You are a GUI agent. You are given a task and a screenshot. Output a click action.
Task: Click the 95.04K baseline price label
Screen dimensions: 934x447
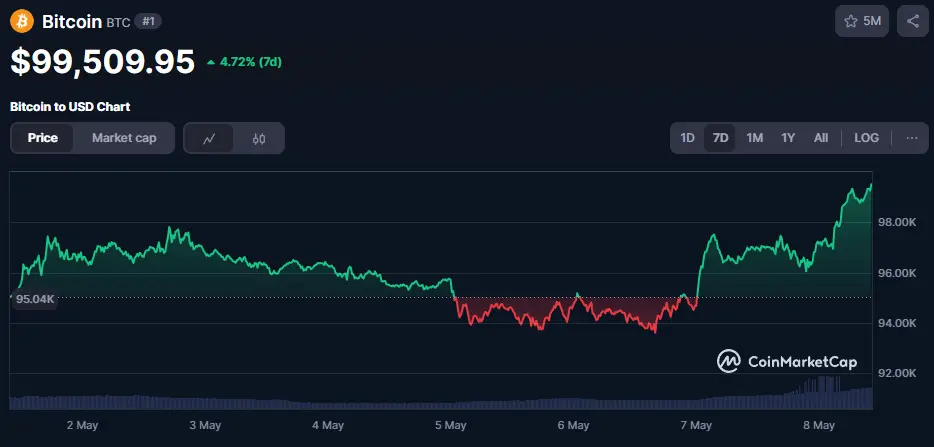(35, 299)
